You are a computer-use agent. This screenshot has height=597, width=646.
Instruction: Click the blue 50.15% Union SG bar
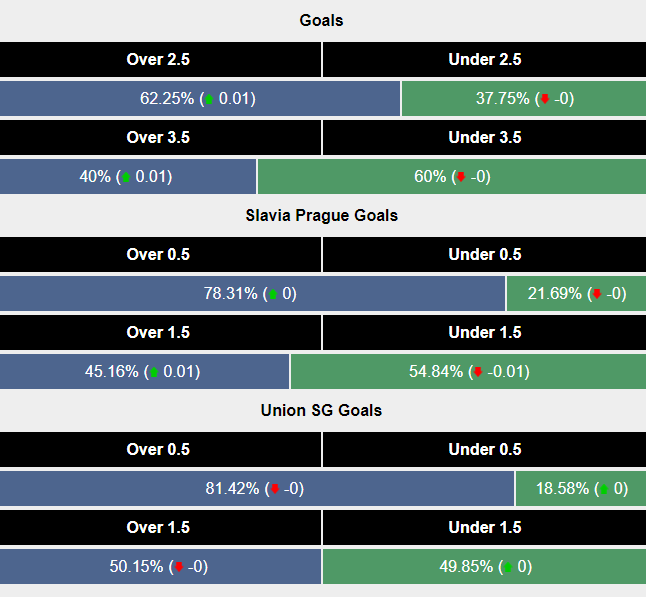click(60, 567)
